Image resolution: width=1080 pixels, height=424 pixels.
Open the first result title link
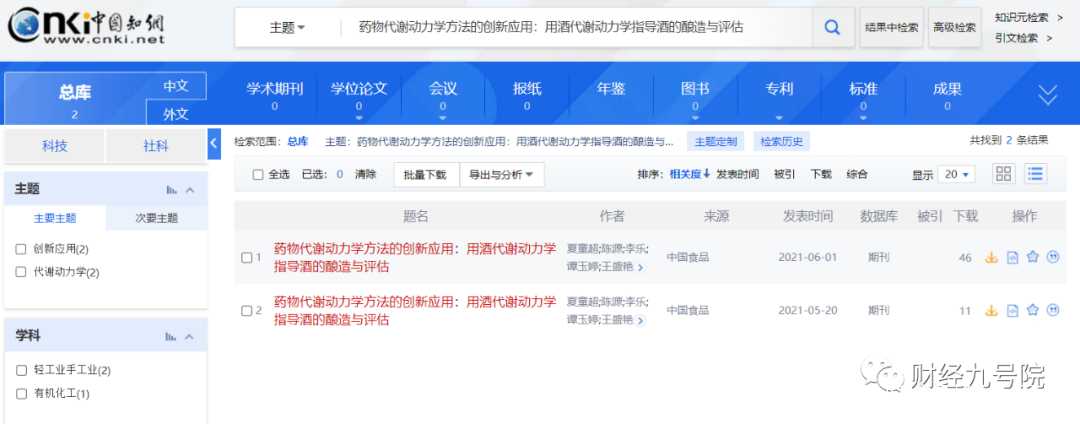tap(415, 257)
